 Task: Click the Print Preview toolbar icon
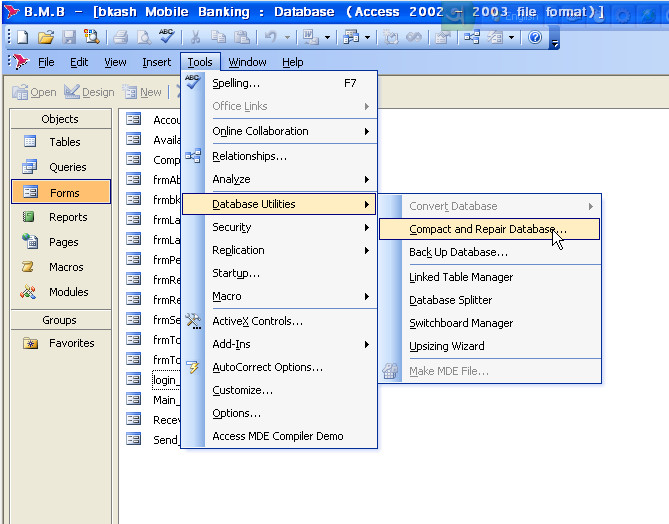point(144,38)
